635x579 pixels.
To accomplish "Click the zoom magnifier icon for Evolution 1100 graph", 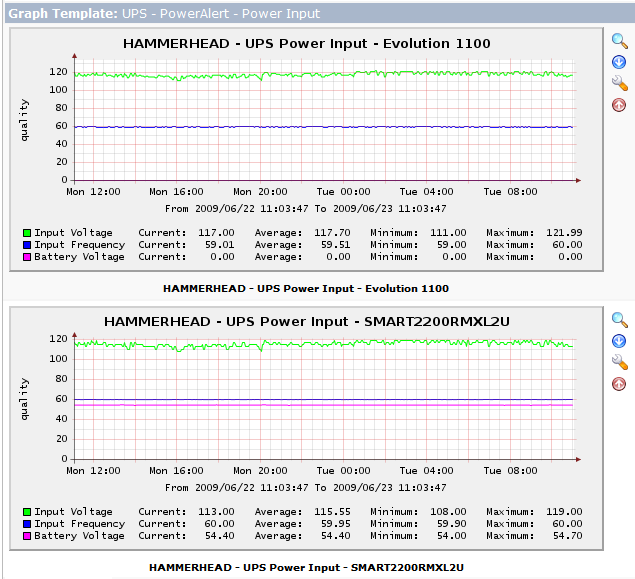I will tap(620, 41).
